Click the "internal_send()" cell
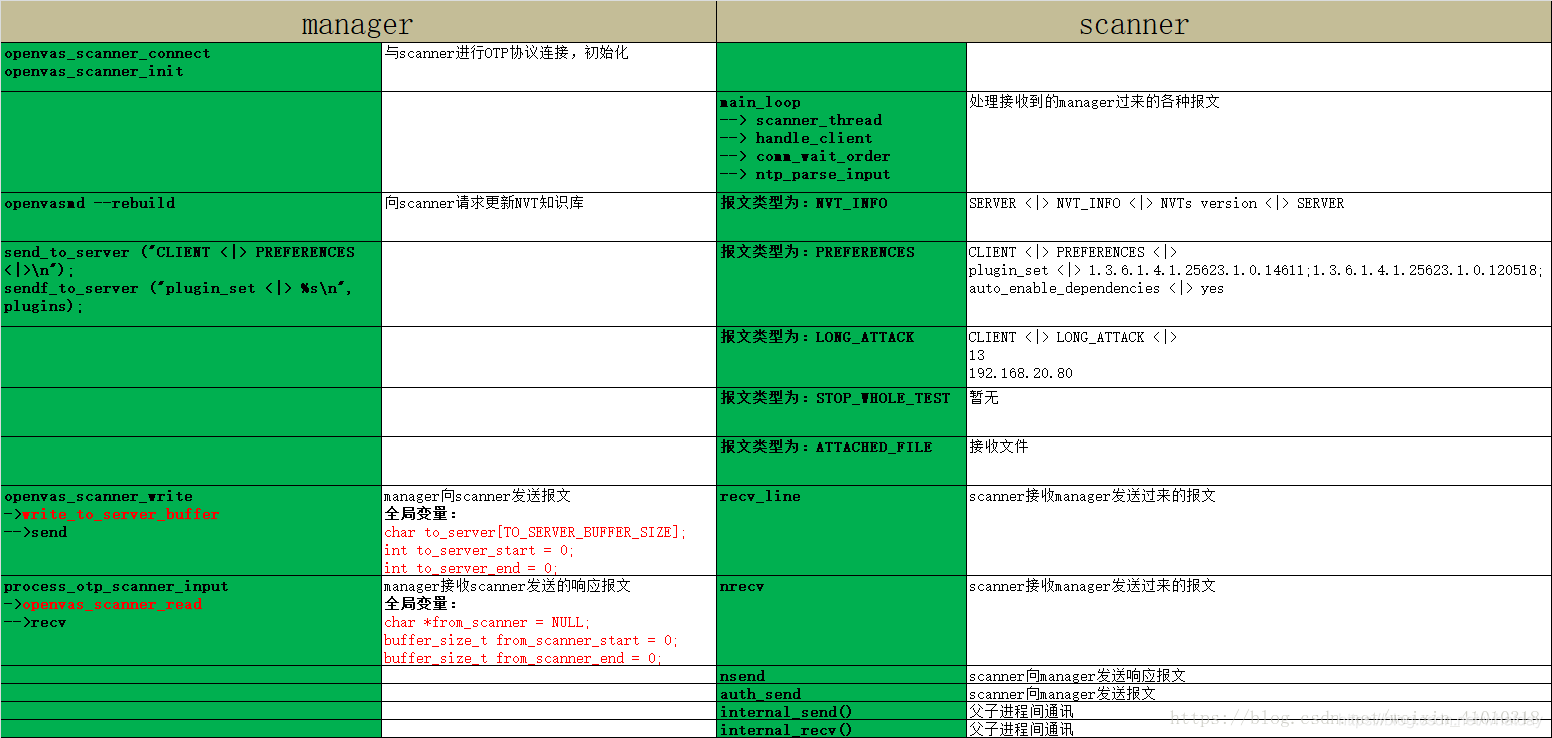This screenshot has width=1552, height=738. pos(842,711)
